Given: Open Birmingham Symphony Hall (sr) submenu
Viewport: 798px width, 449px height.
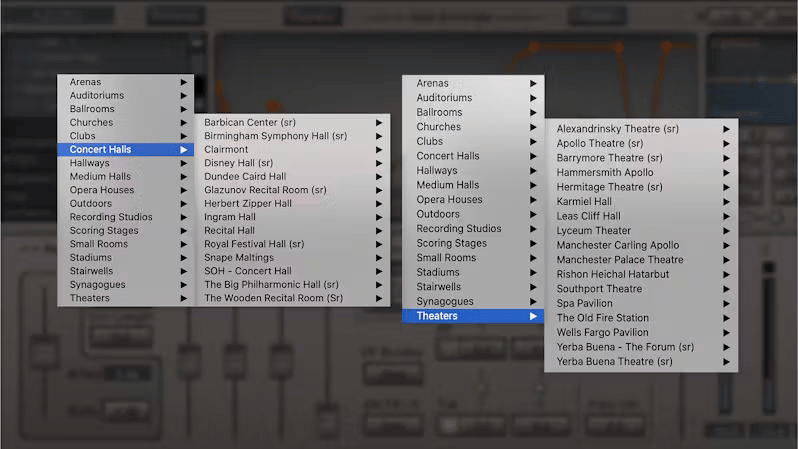Looking at the screenshot, I should (292, 136).
